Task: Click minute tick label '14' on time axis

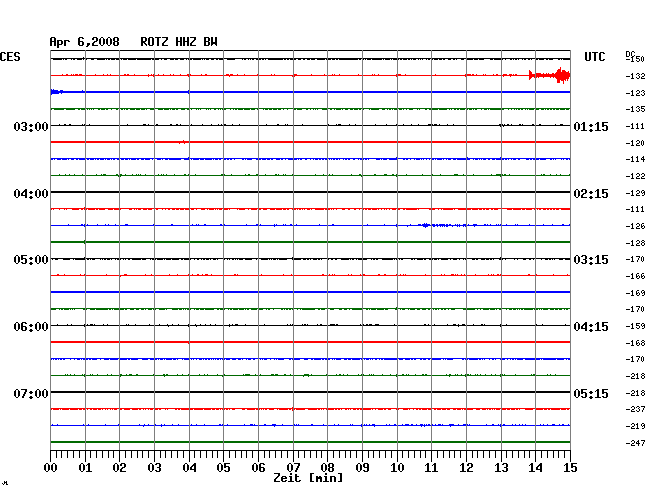Action: [535, 468]
